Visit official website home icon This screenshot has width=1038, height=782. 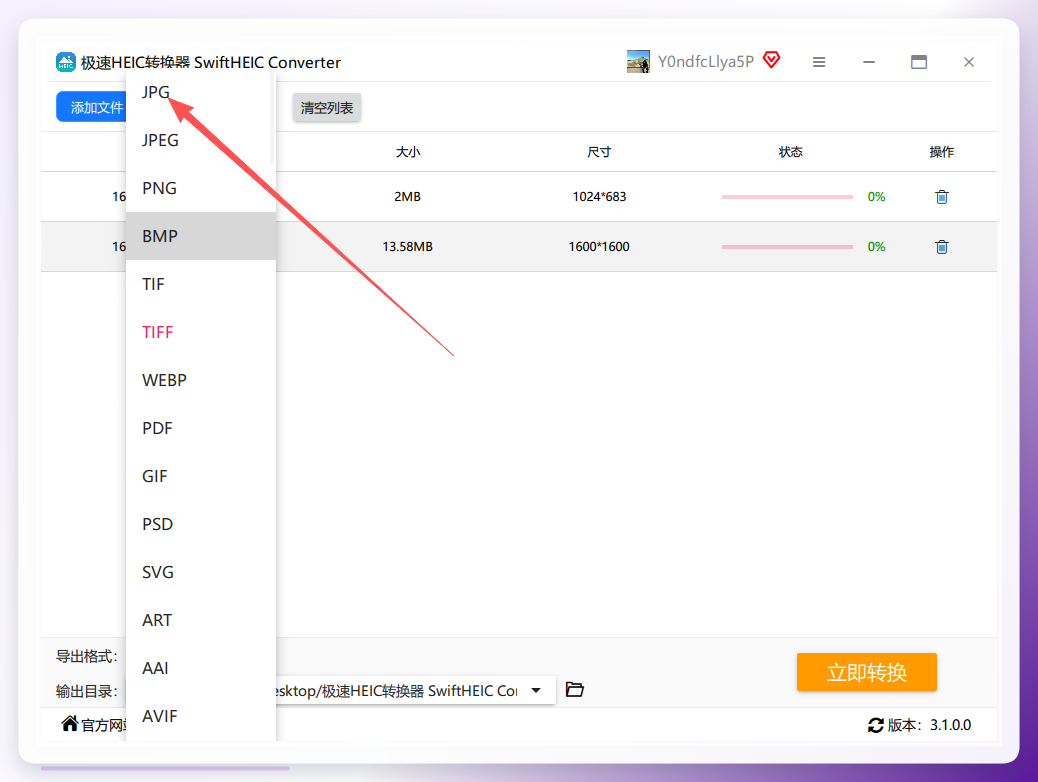(x=70, y=724)
